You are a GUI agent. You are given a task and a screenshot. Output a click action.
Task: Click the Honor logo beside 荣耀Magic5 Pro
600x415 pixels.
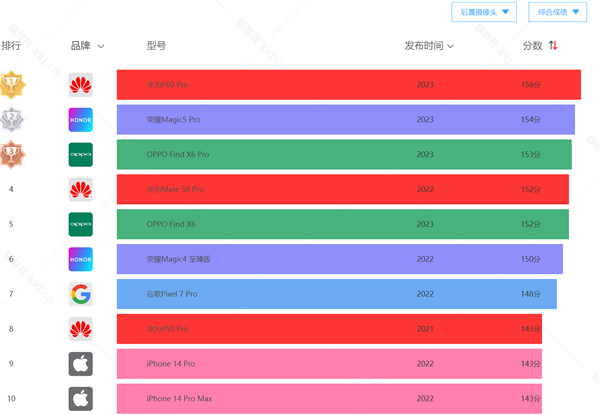coord(81,120)
